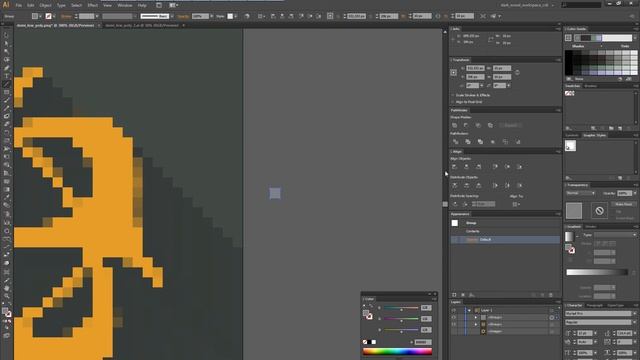Screen dimensions: 640x360
Task: Select the Type tool in toolbar
Action: [x=7, y=76]
